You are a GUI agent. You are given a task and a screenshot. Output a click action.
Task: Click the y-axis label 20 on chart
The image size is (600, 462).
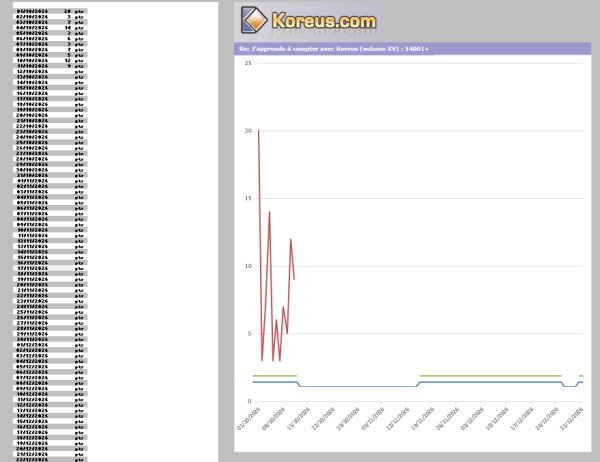(248, 131)
